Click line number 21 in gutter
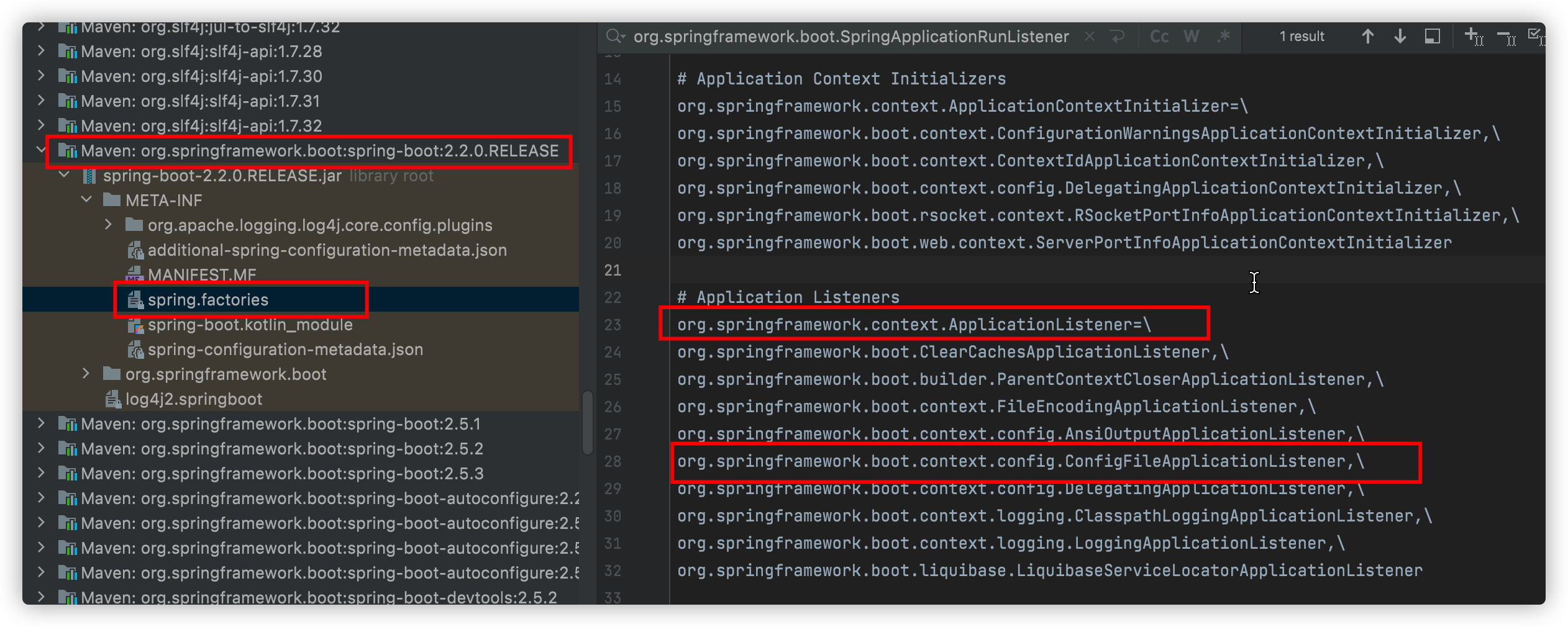1568x627 pixels. click(x=613, y=270)
